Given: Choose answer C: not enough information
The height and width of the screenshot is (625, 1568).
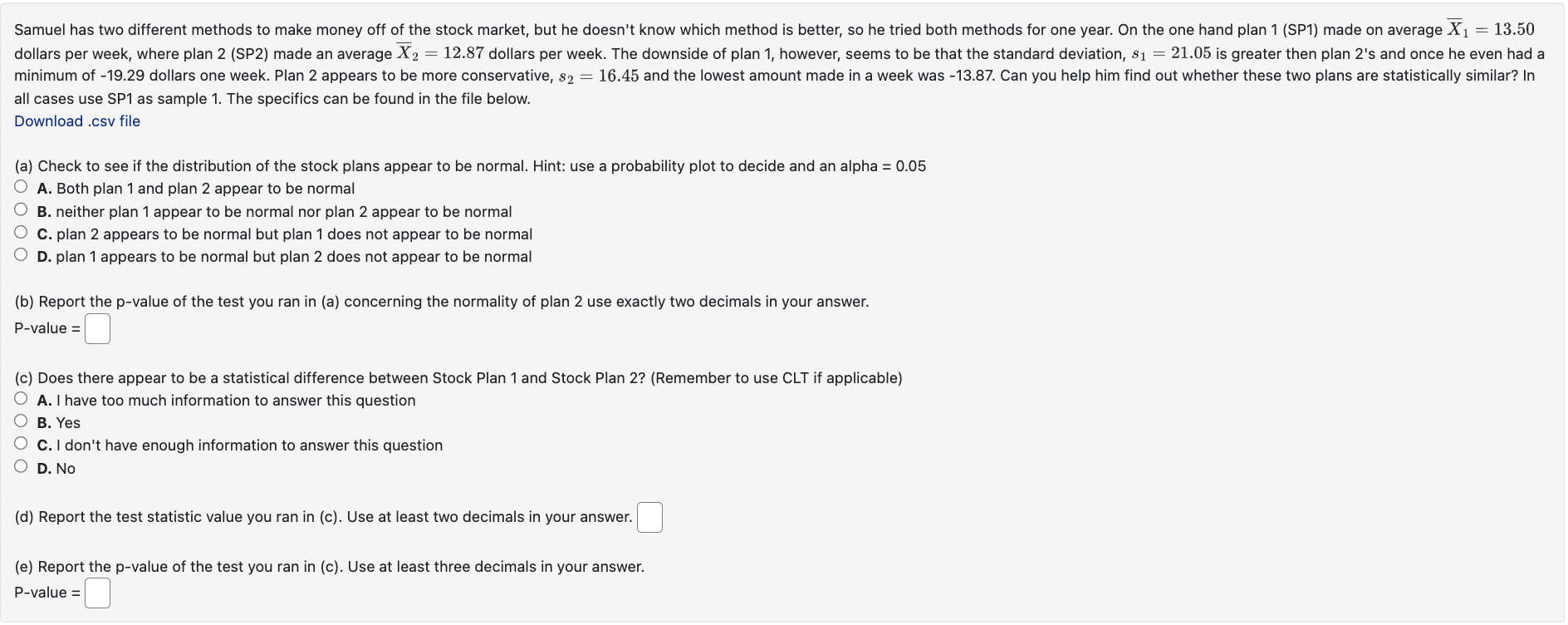Looking at the screenshot, I should 21,443.
